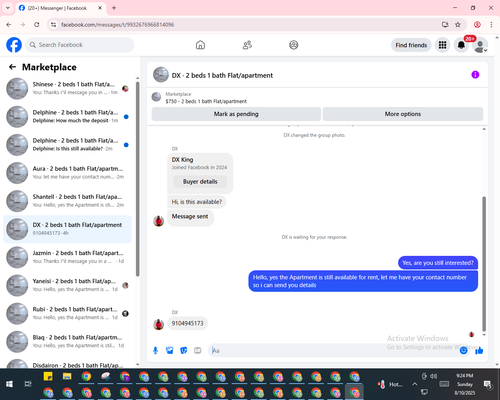Open conversation info purple icon
Viewport: 500px width, 400px height.
pos(475,75)
